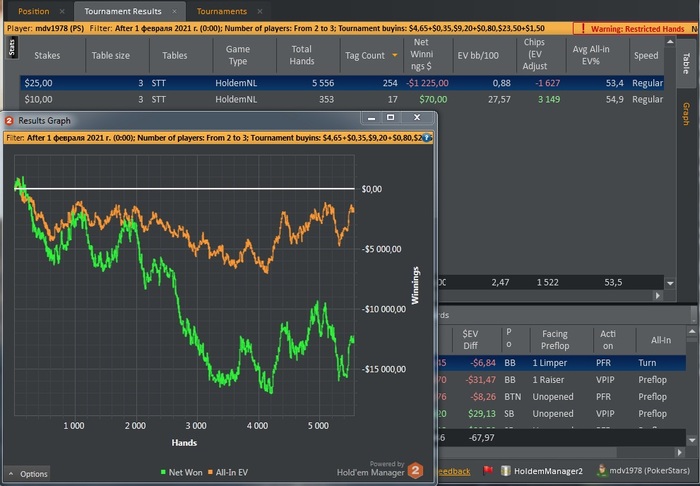Sort by the Speed column header
This screenshot has height=486, width=700.
pyautogui.click(x=646, y=55)
